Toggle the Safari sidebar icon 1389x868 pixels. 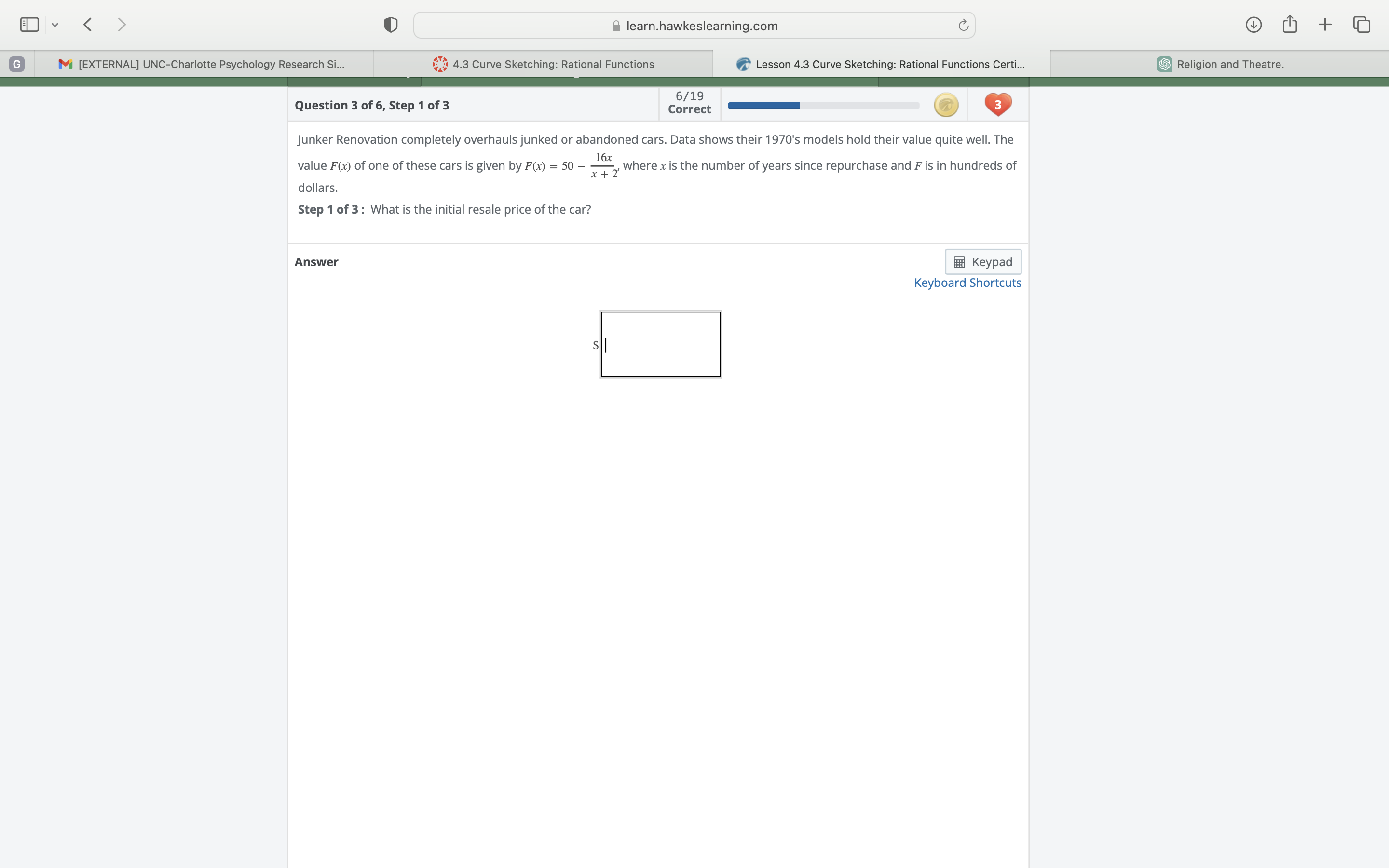(29, 24)
